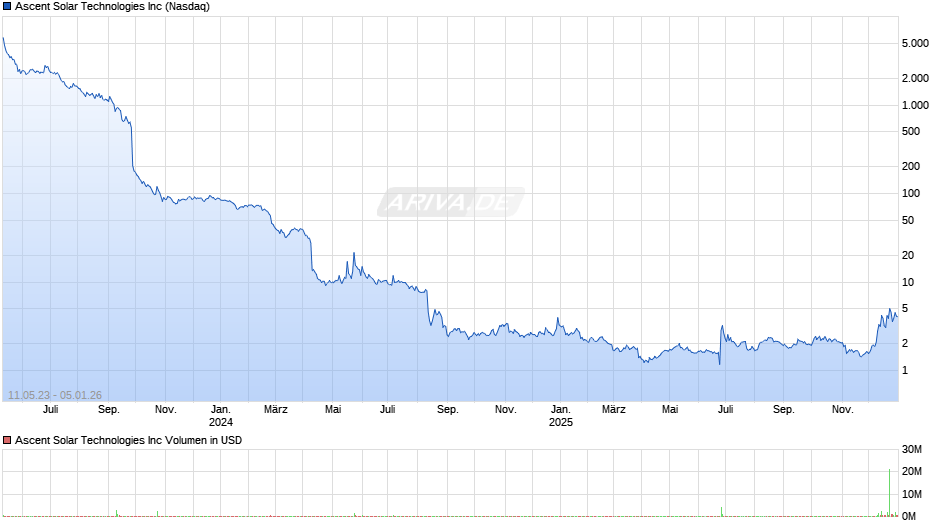Click the 'März' label after Jan. 2024
940x526 pixels.
(276, 409)
